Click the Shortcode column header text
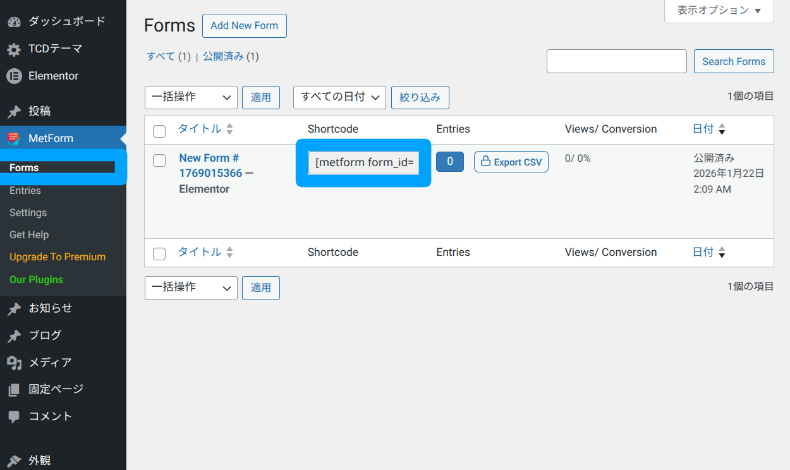Viewport: 790px width, 470px height. pos(333,129)
